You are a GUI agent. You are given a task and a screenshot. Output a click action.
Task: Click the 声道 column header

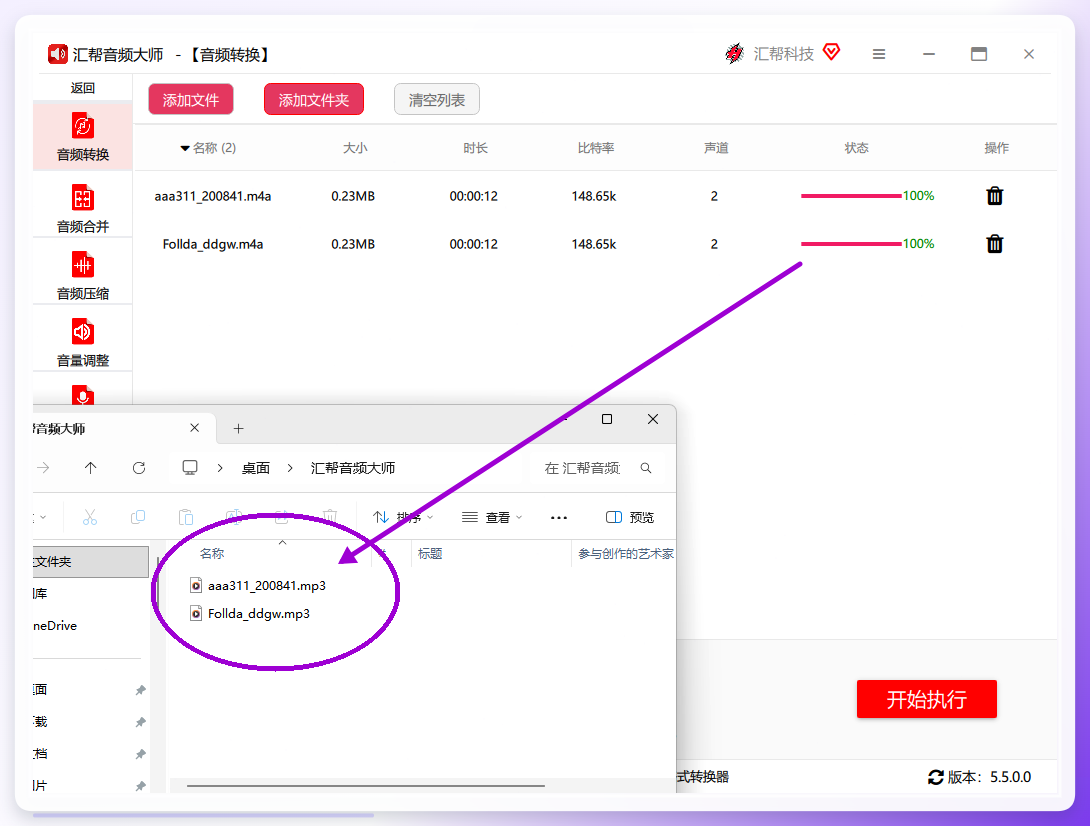(716, 148)
